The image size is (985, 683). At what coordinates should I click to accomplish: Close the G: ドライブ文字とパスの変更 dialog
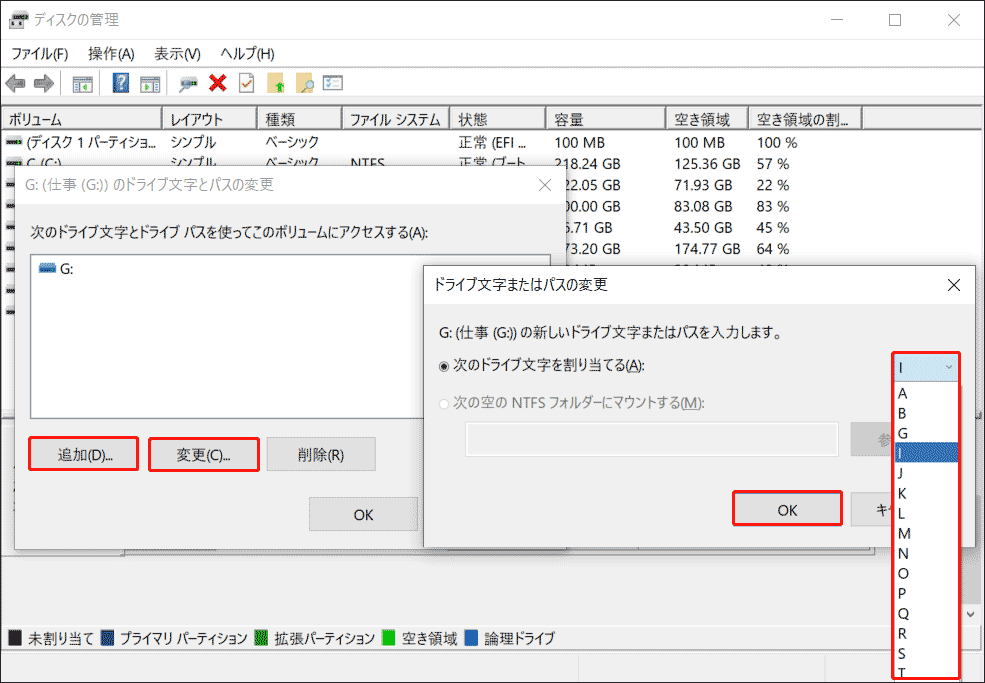(545, 185)
